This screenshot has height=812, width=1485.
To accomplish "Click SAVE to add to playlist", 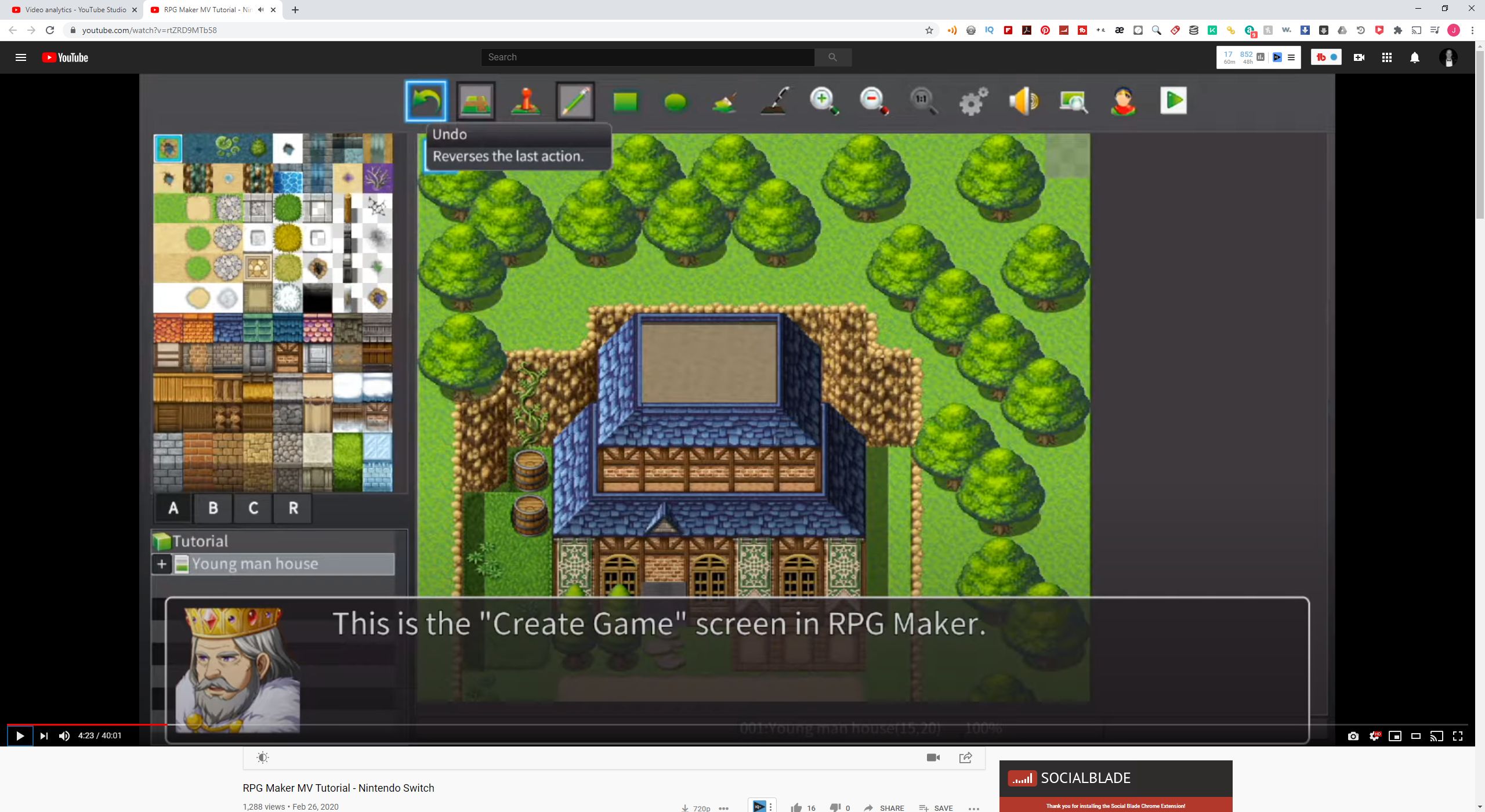I will (936, 807).
